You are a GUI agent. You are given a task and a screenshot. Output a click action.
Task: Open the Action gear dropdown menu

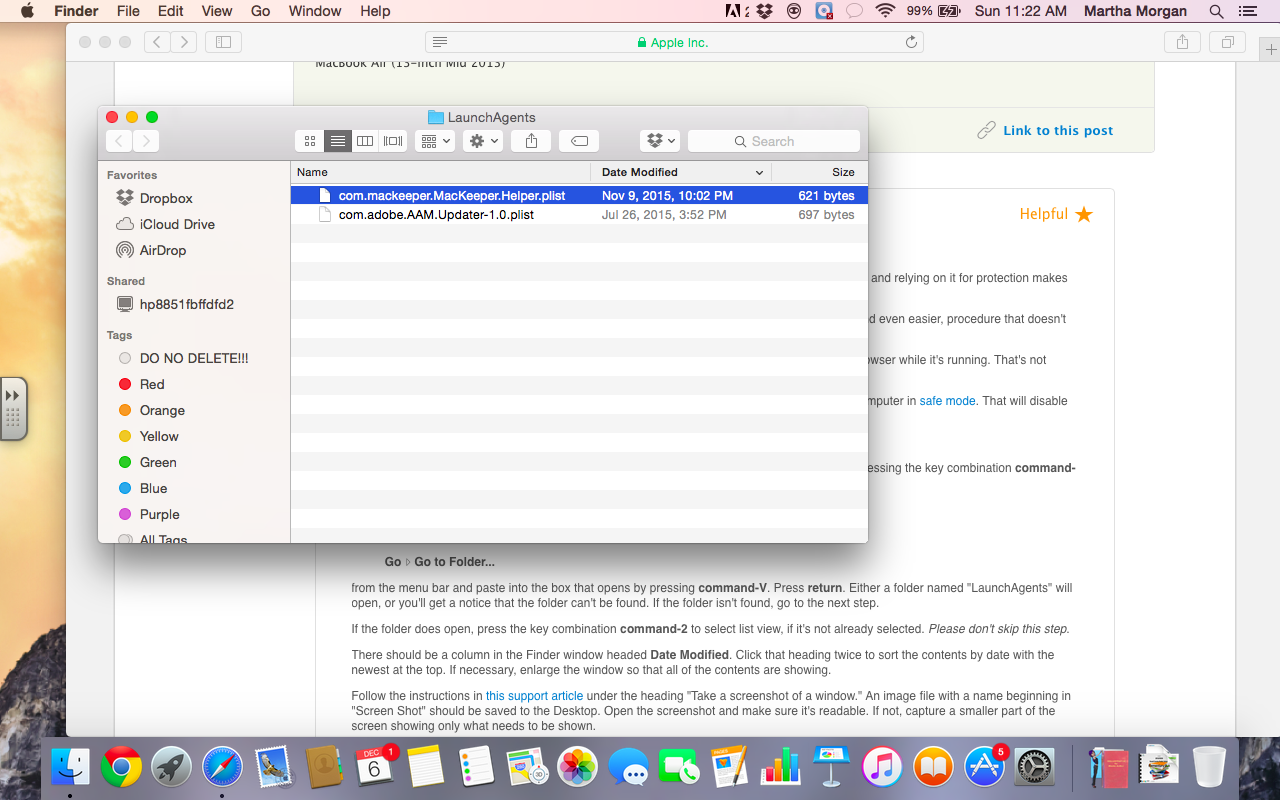coord(482,141)
